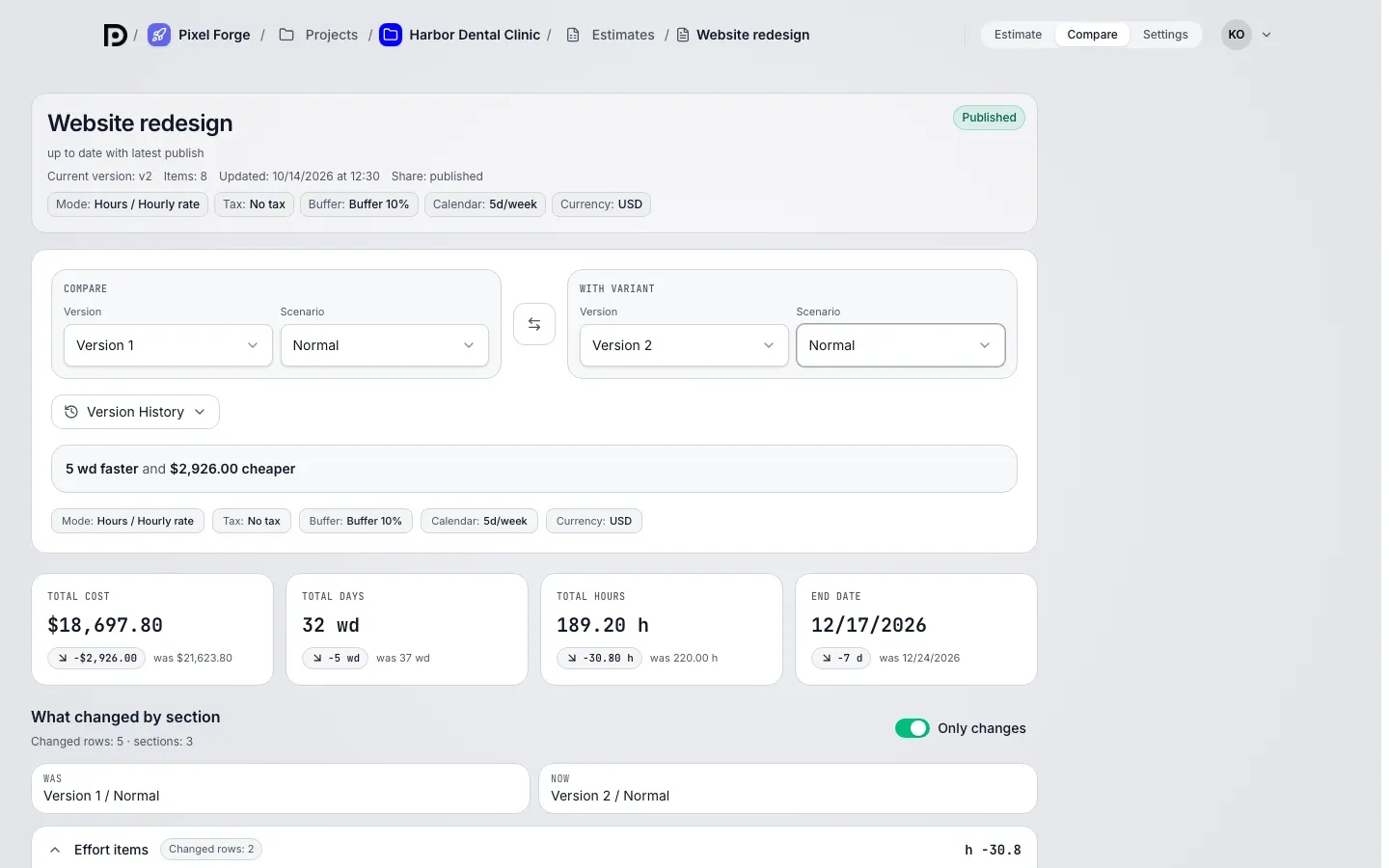The image size is (1389, 868).
Task: Click the 'Version 1 / Normal' WAS label
Action: (101, 796)
